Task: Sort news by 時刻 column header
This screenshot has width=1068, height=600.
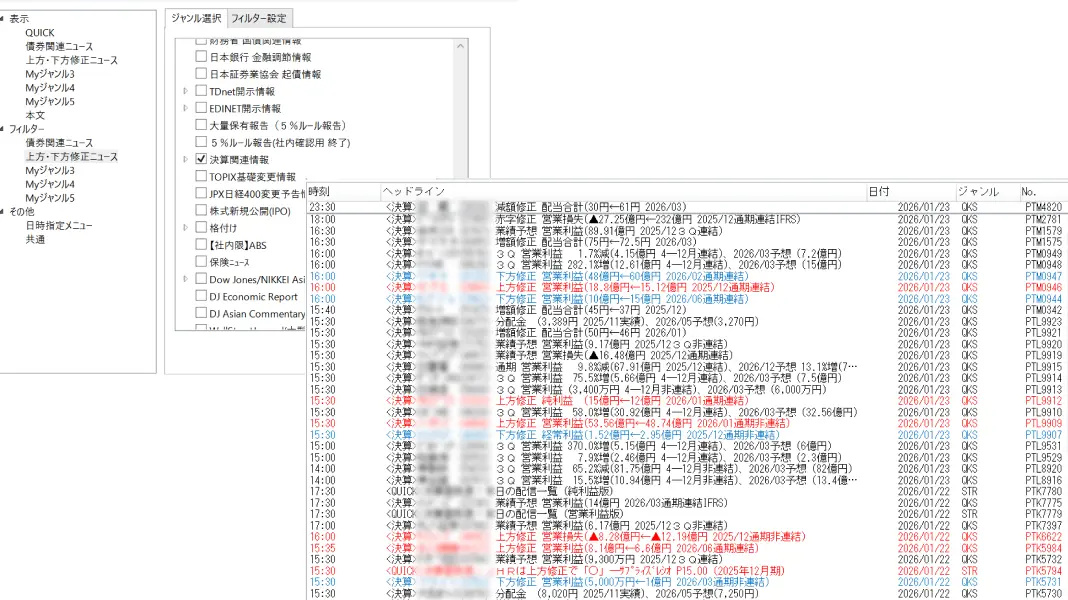Action: [x=343, y=191]
